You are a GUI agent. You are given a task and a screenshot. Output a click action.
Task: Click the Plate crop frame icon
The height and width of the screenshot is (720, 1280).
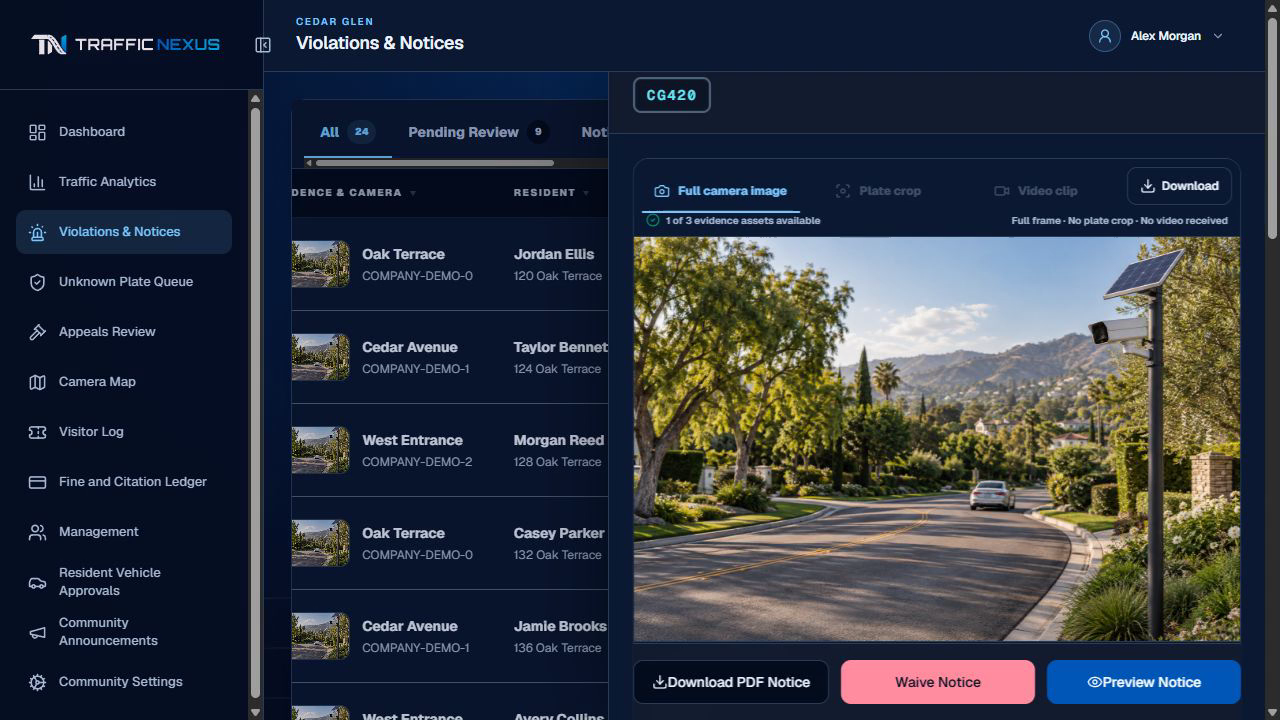[x=843, y=191]
